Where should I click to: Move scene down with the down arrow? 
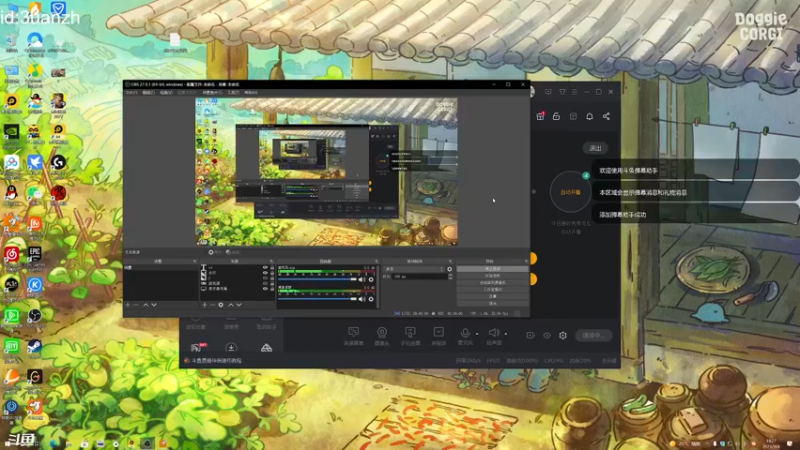tap(154, 305)
